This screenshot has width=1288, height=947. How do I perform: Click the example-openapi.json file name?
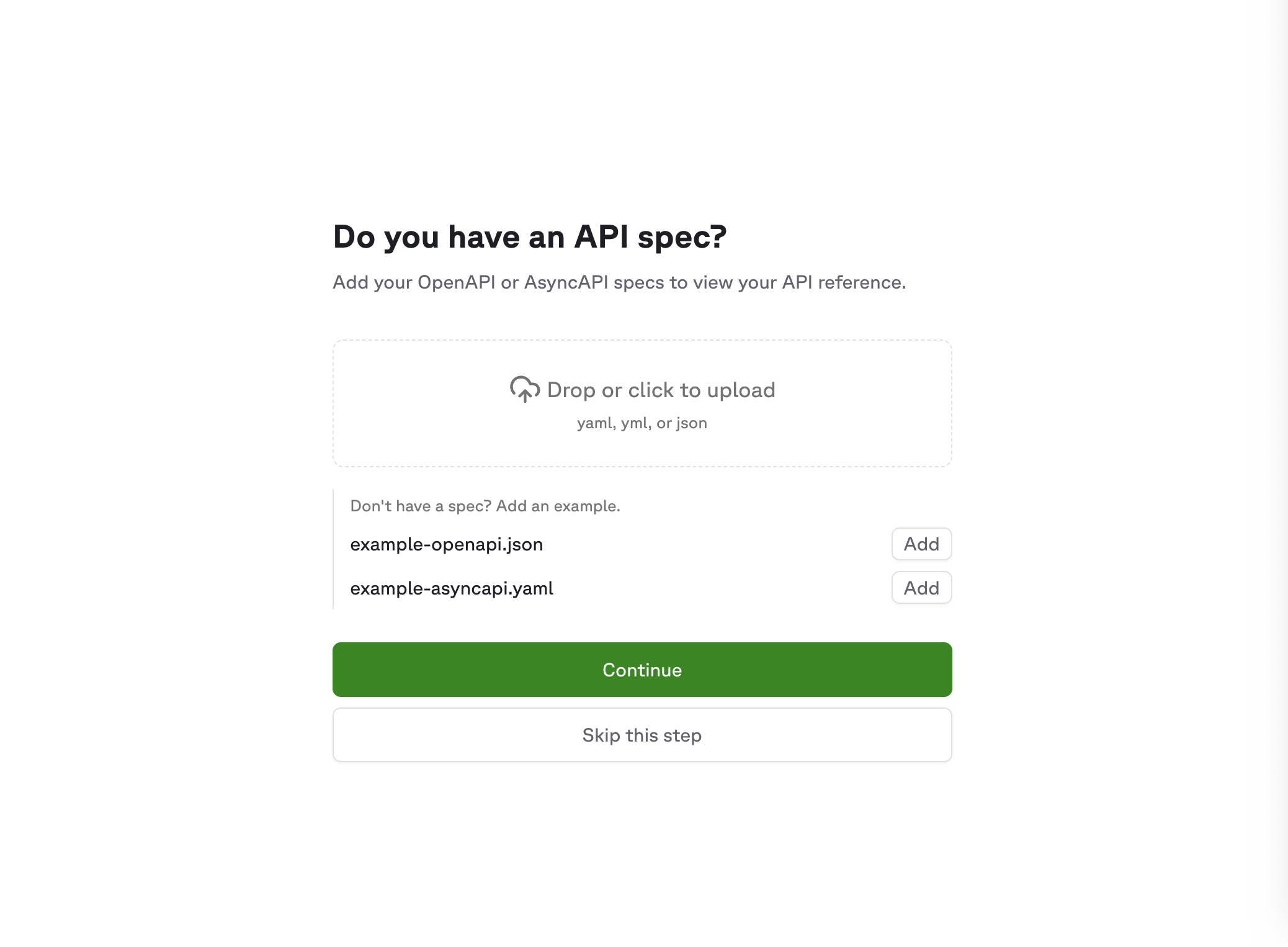pos(446,544)
